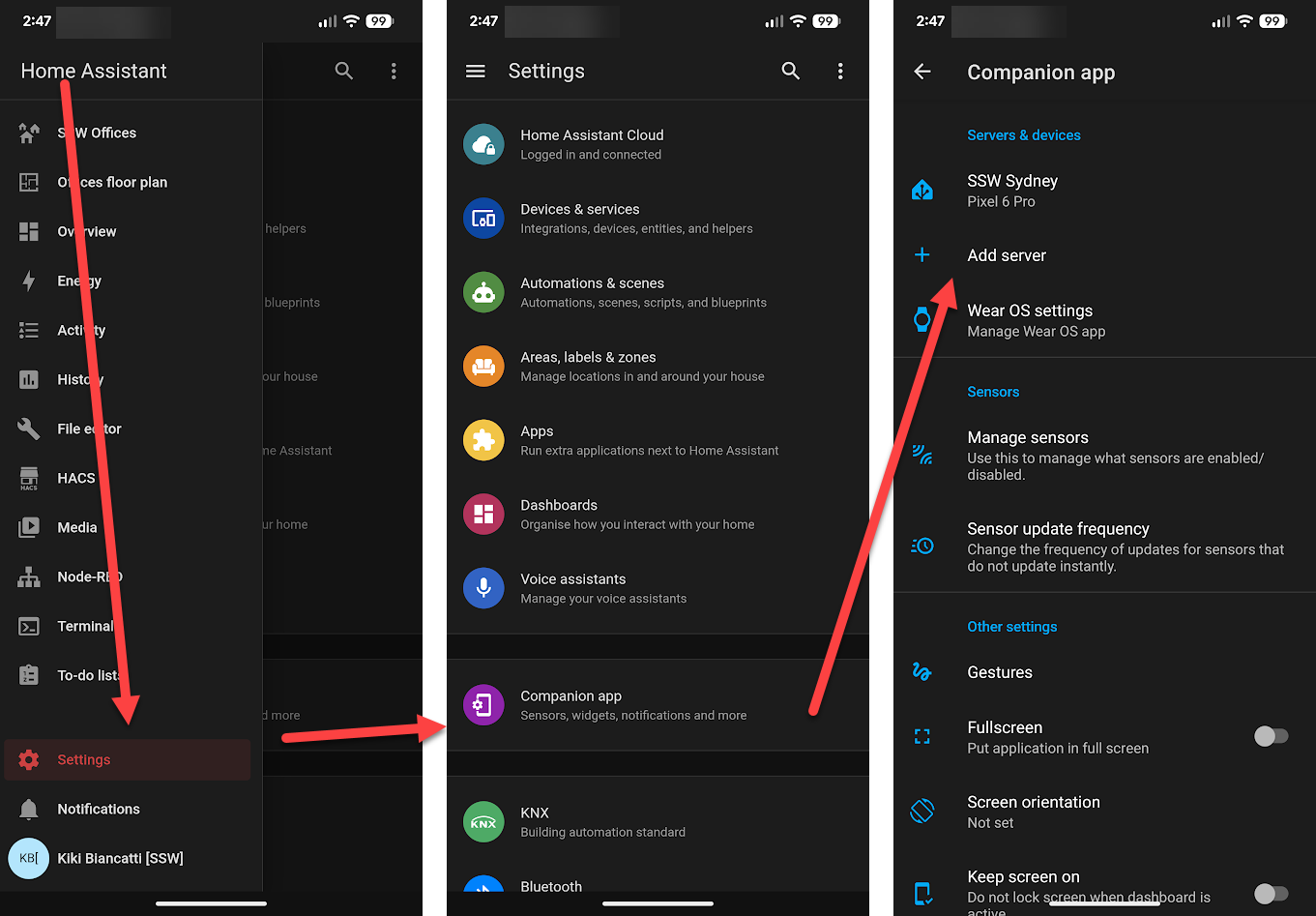
Task: Click the back arrow beside Companion app title
Action: (922, 72)
